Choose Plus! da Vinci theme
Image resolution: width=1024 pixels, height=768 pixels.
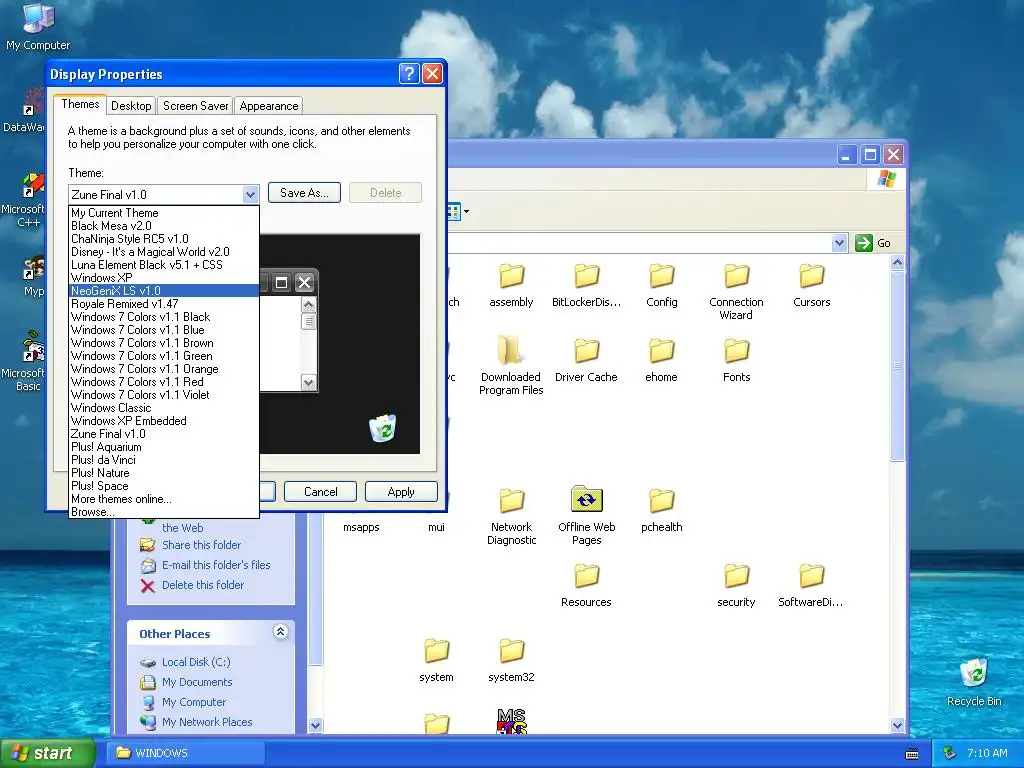coord(164,460)
